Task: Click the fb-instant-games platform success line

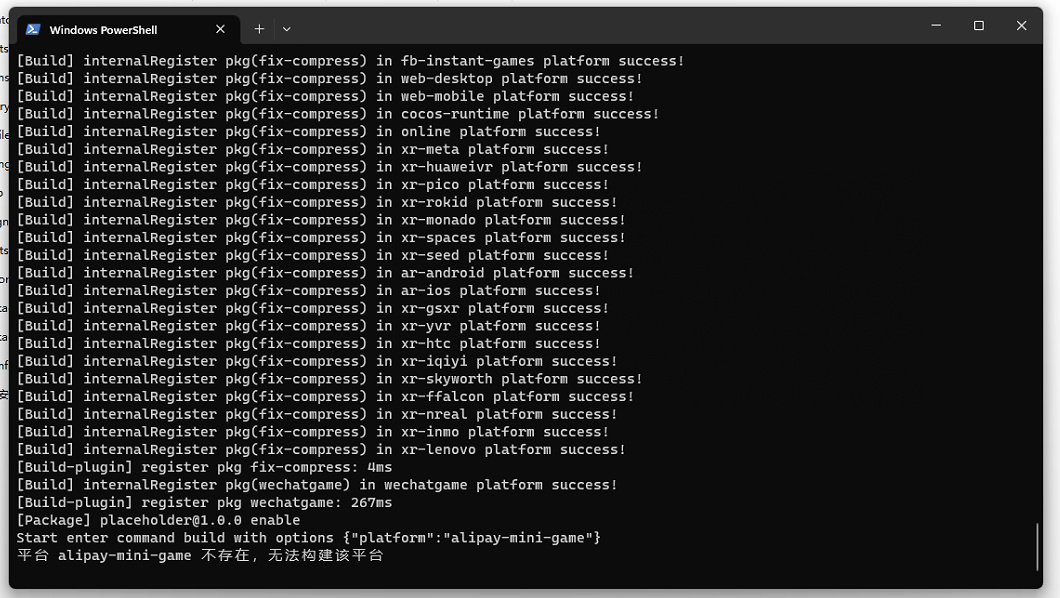Action: pos(350,61)
